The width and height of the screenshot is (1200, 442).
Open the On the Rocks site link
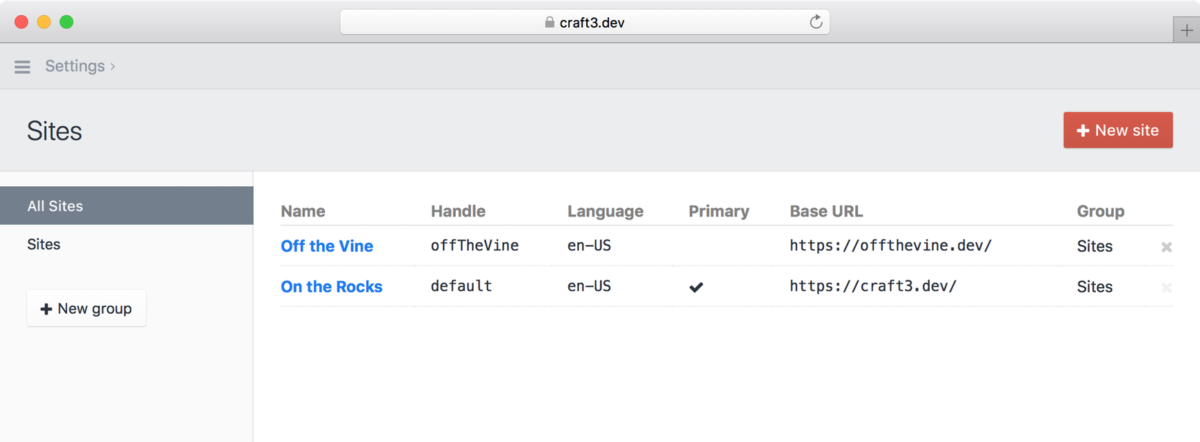(331, 287)
